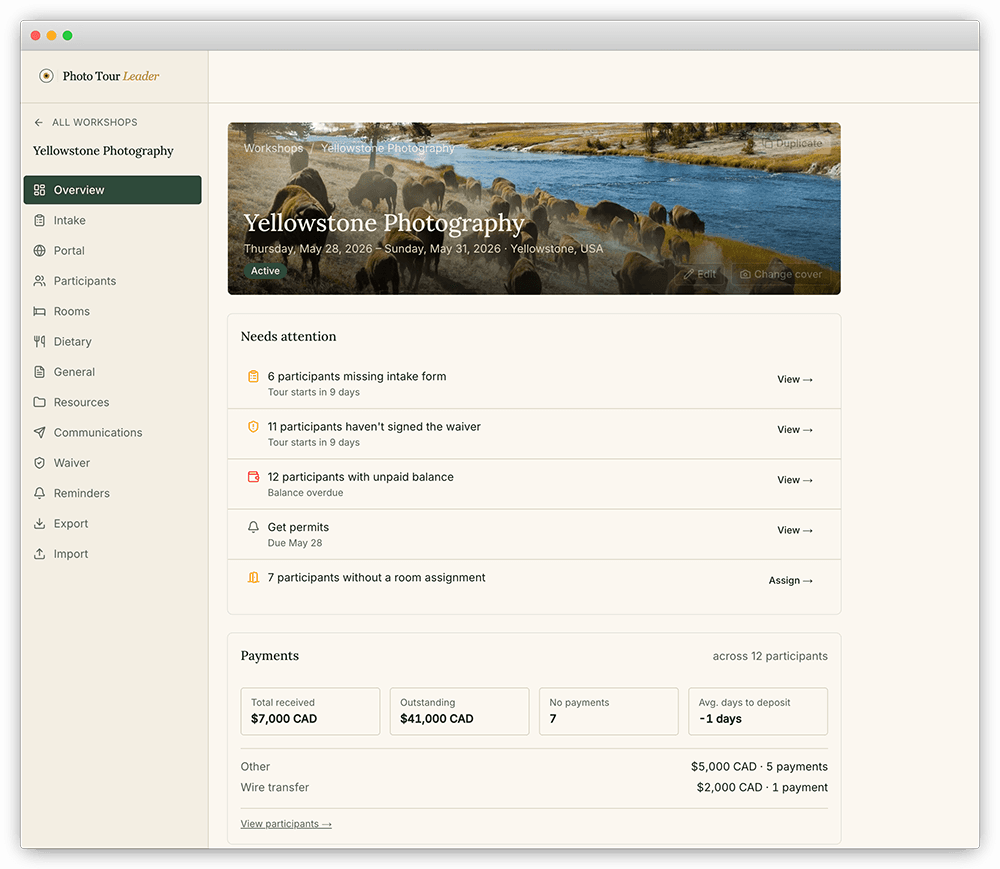Click clipboard icon on missing intake form row
Viewport: 1000px width, 869px height.
coord(253,376)
